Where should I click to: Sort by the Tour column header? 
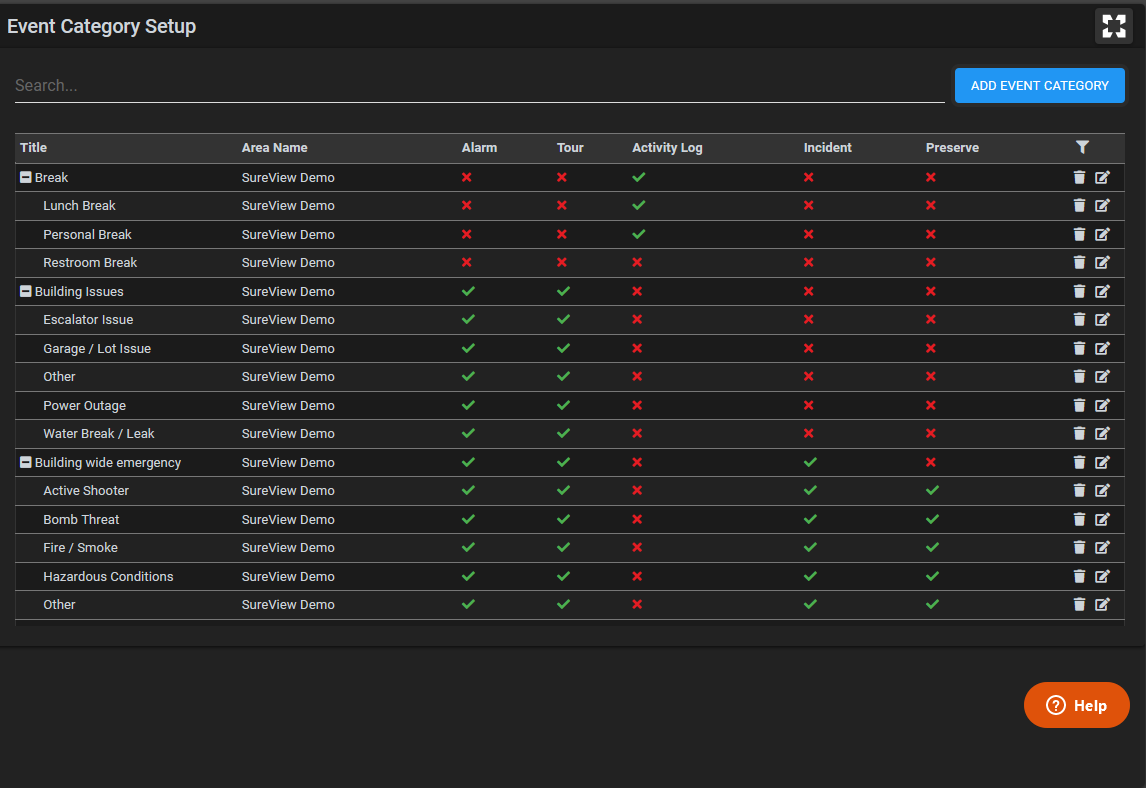[570, 148]
